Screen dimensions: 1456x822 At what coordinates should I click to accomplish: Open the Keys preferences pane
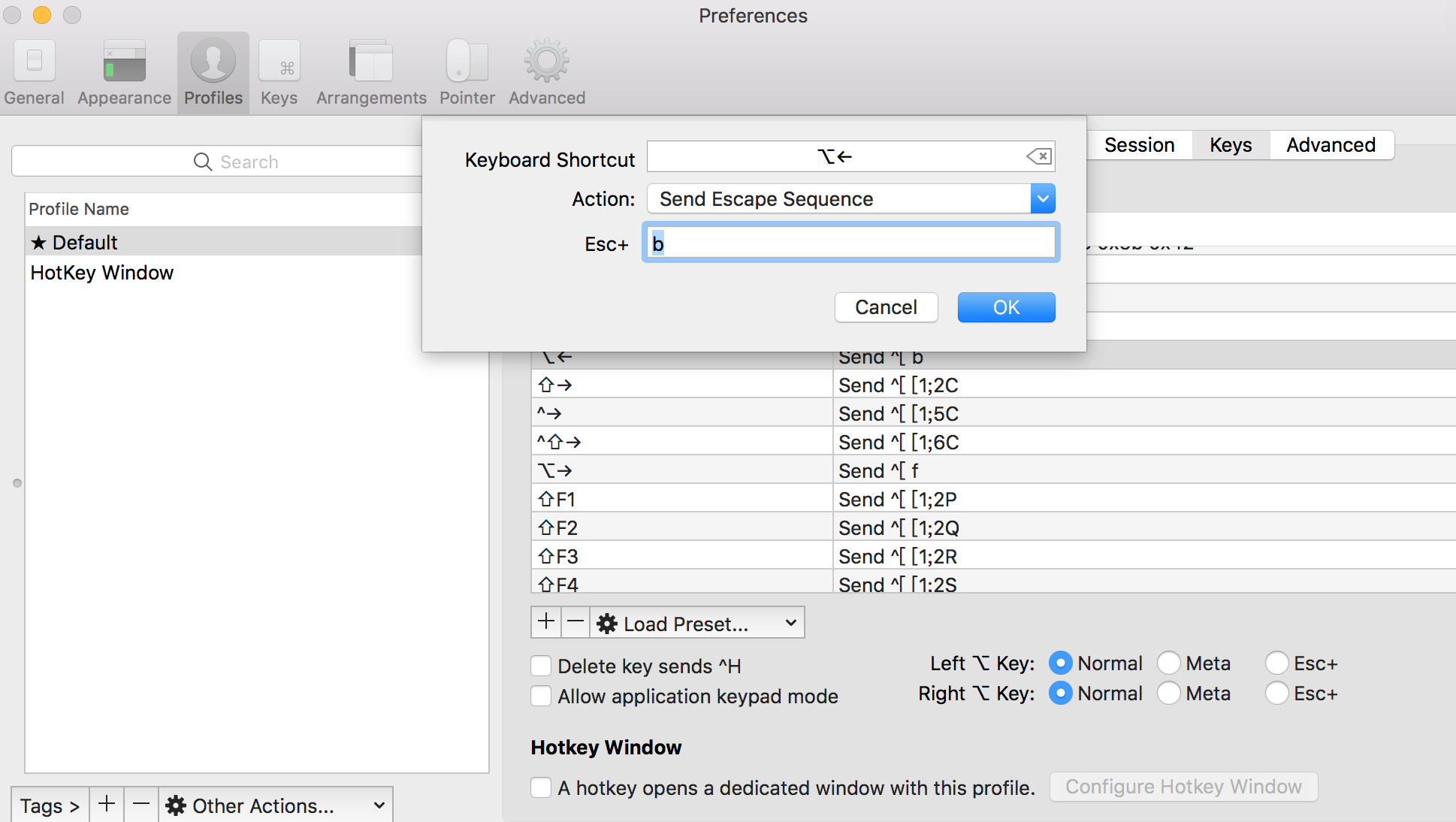pos(279,73)
